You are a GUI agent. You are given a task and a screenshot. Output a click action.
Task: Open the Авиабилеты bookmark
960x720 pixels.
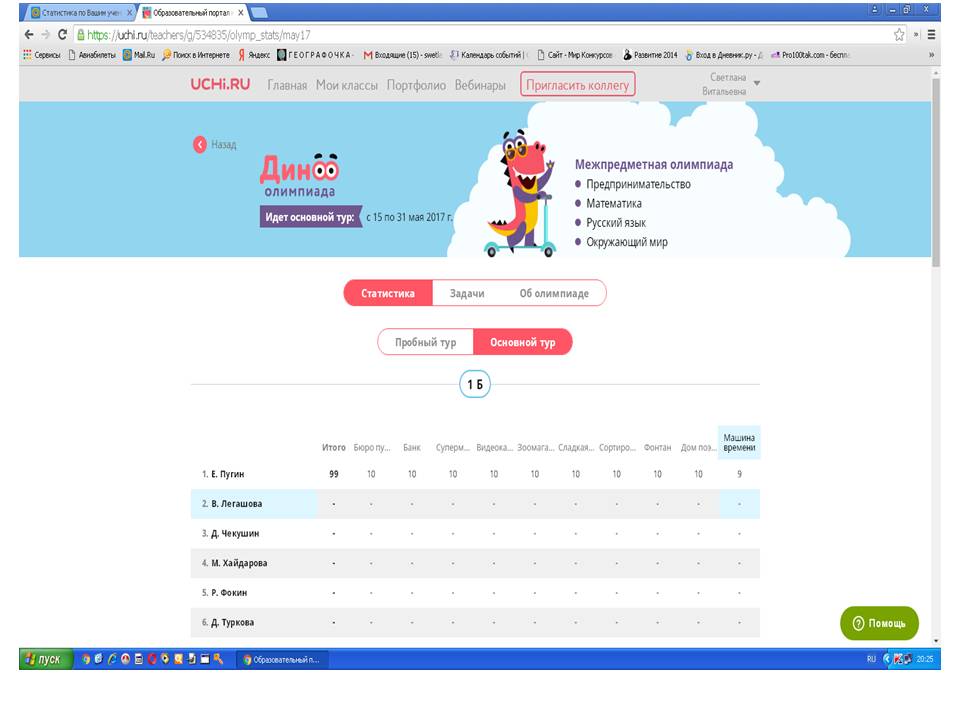[x=92, y=54]
